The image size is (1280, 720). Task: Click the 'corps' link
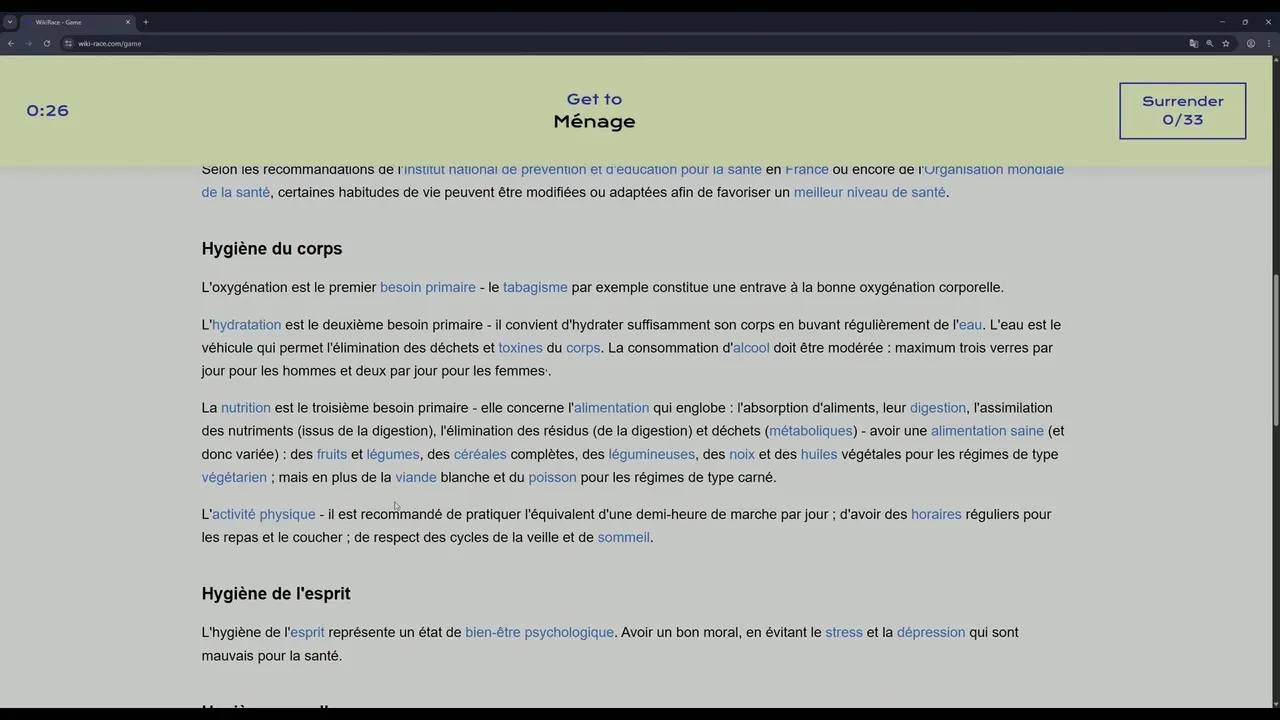(583, 348)
